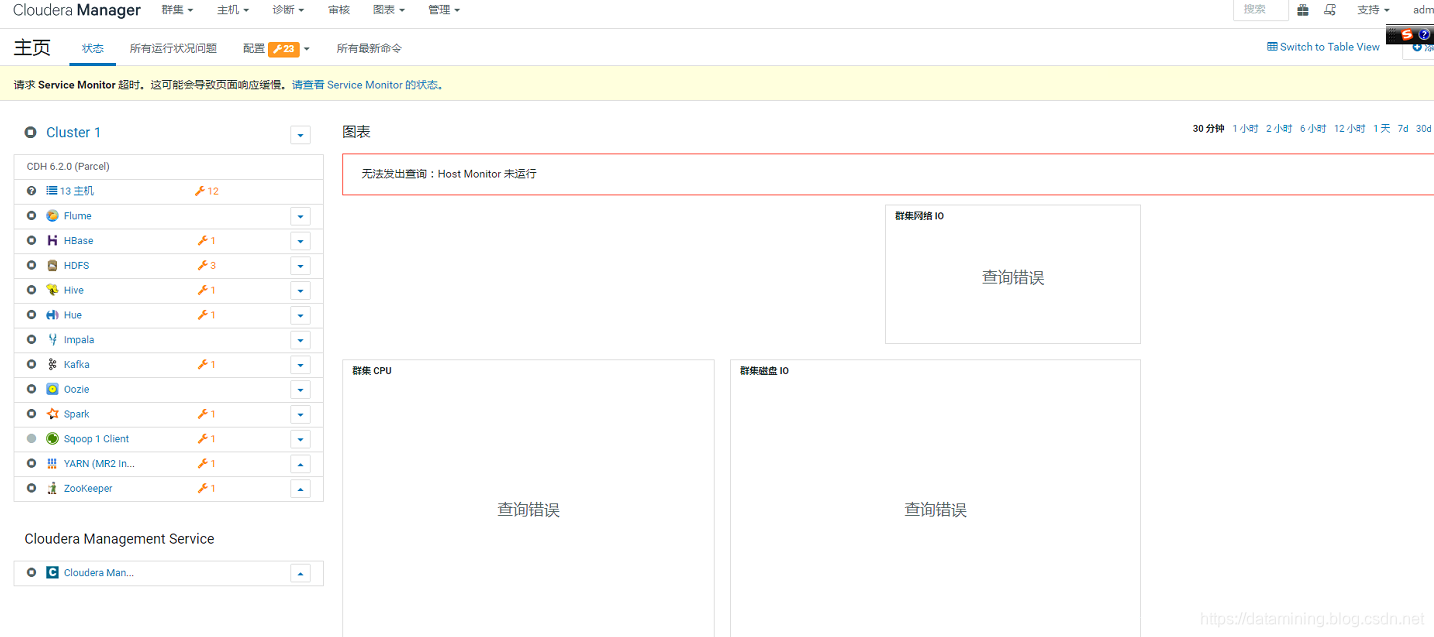Open the 配置 tab with 23 badge

276,48
